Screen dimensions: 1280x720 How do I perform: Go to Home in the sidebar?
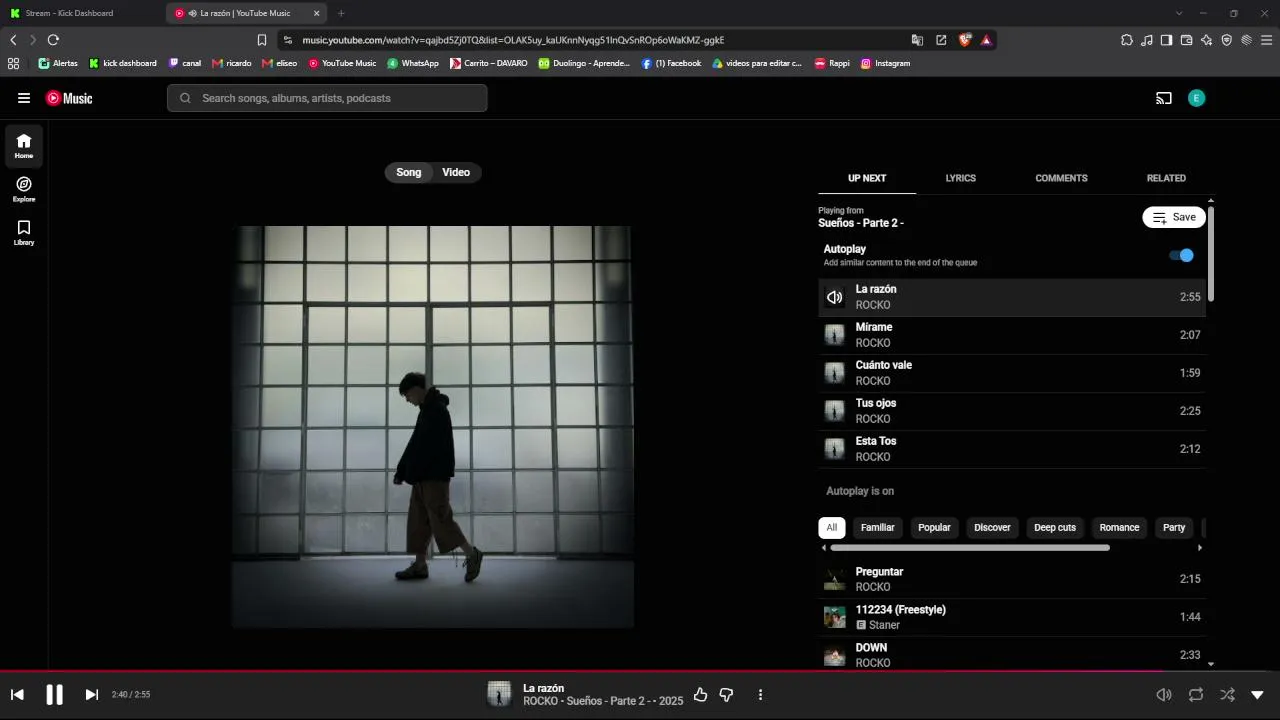pos(24,146)
